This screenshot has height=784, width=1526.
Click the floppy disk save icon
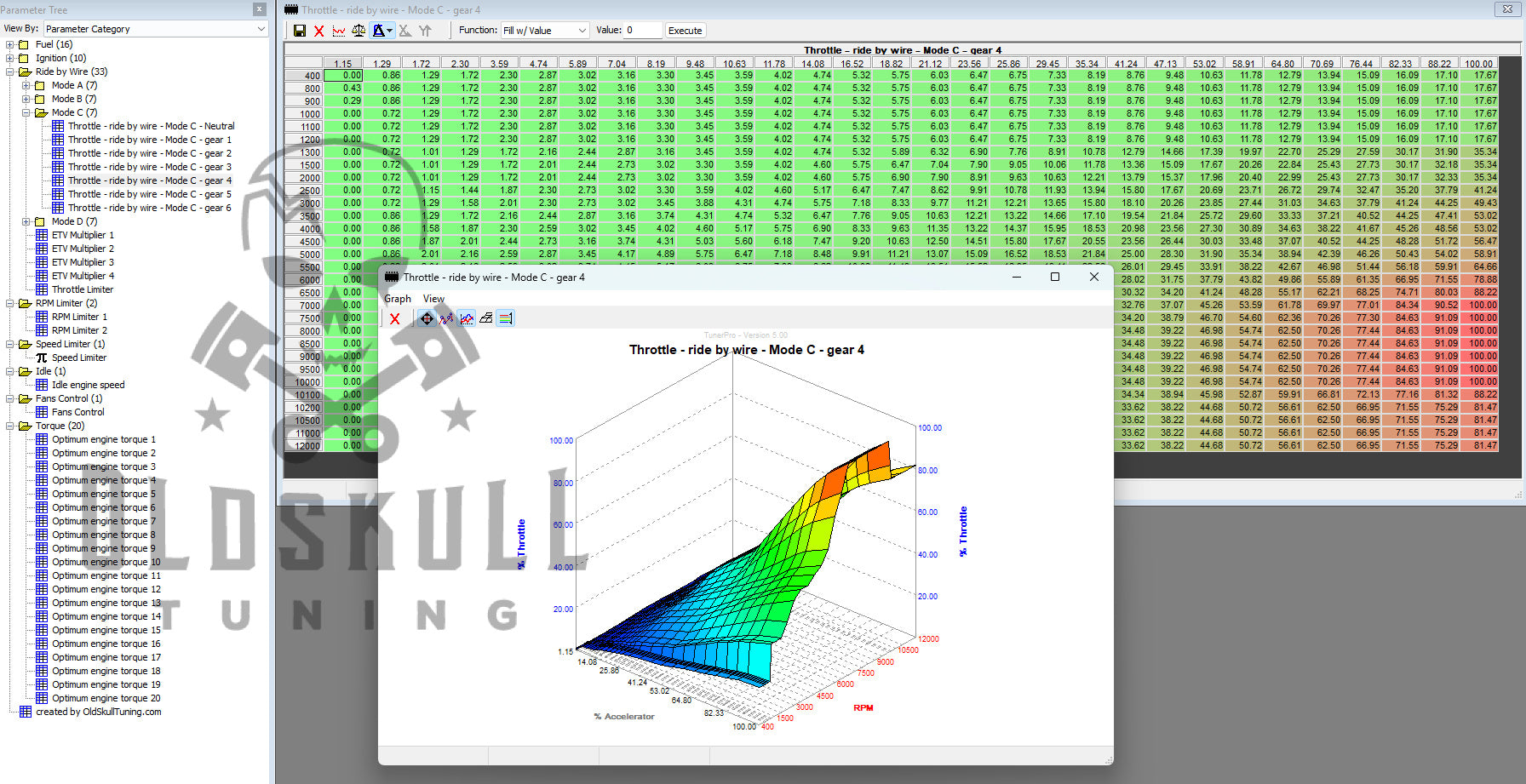coord(300,31)
